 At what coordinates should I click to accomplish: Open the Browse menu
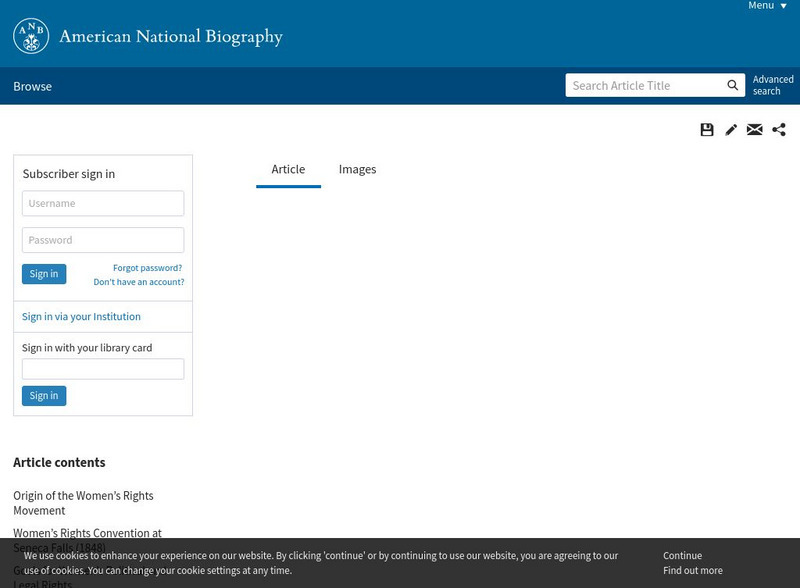[33, 86]
